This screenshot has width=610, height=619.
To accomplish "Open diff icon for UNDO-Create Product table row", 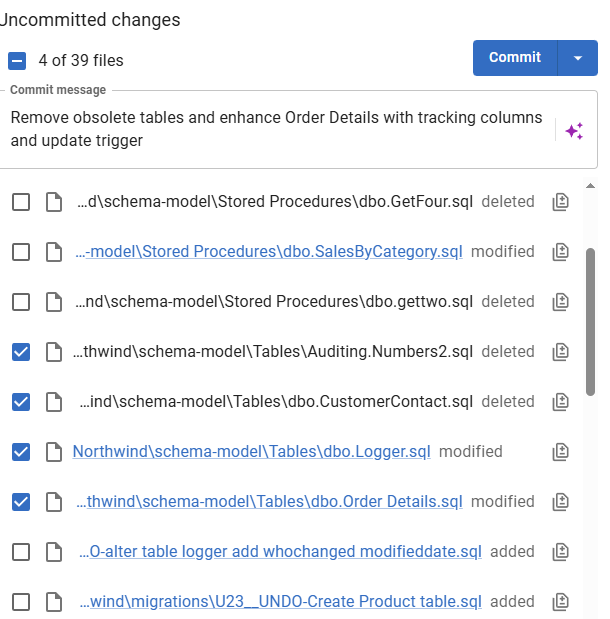I will 560,602.
